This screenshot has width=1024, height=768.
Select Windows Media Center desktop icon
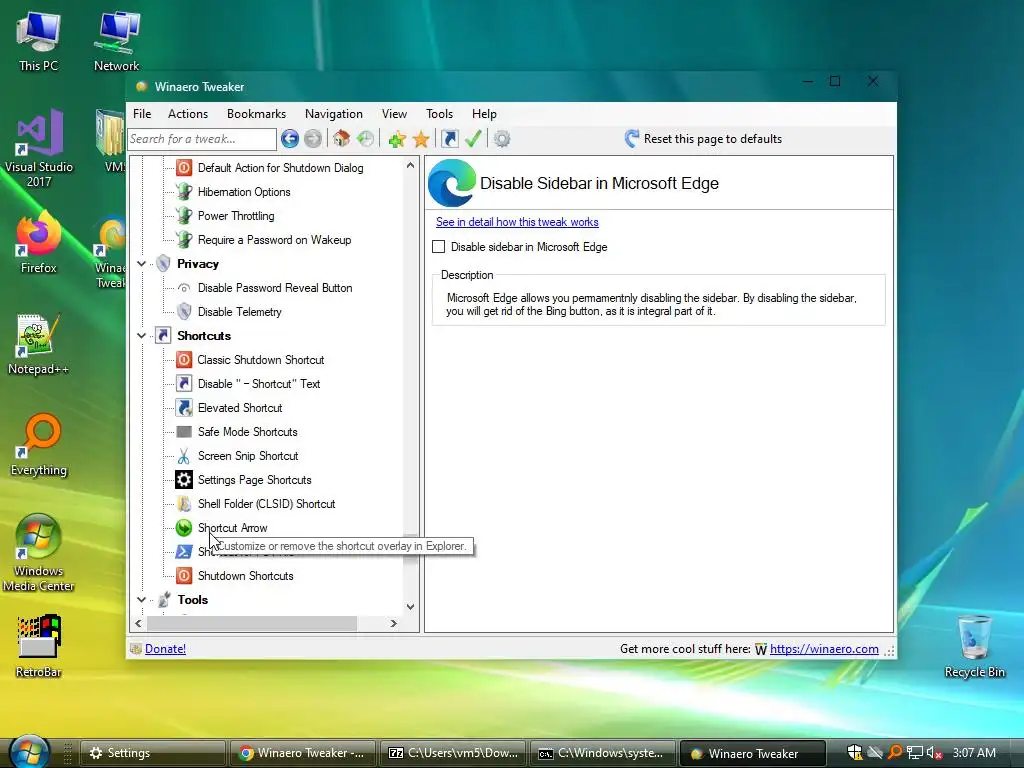click(x=39, y=553)
